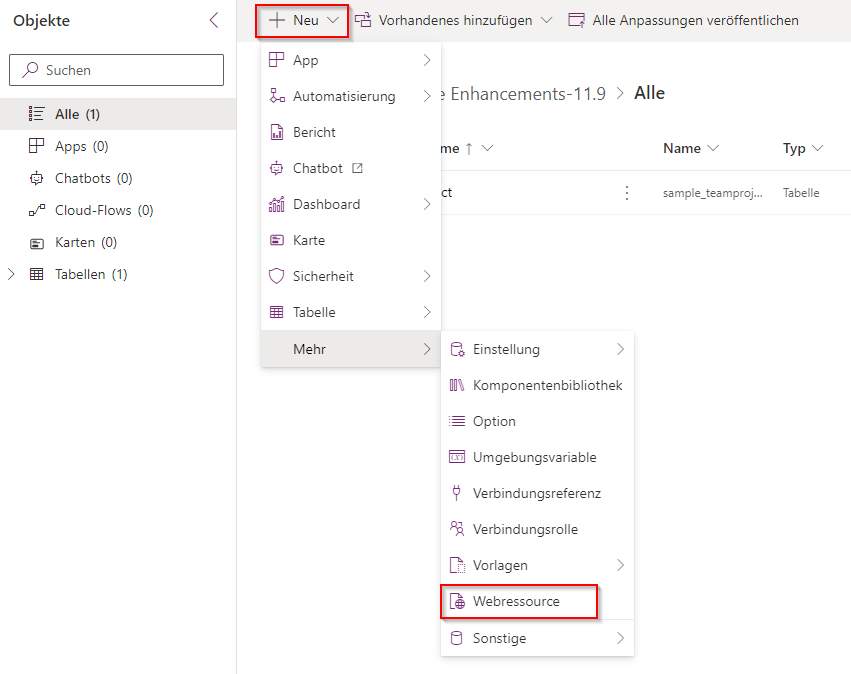Open the row's three-dot options menu
851x674 pixels.
627,193
